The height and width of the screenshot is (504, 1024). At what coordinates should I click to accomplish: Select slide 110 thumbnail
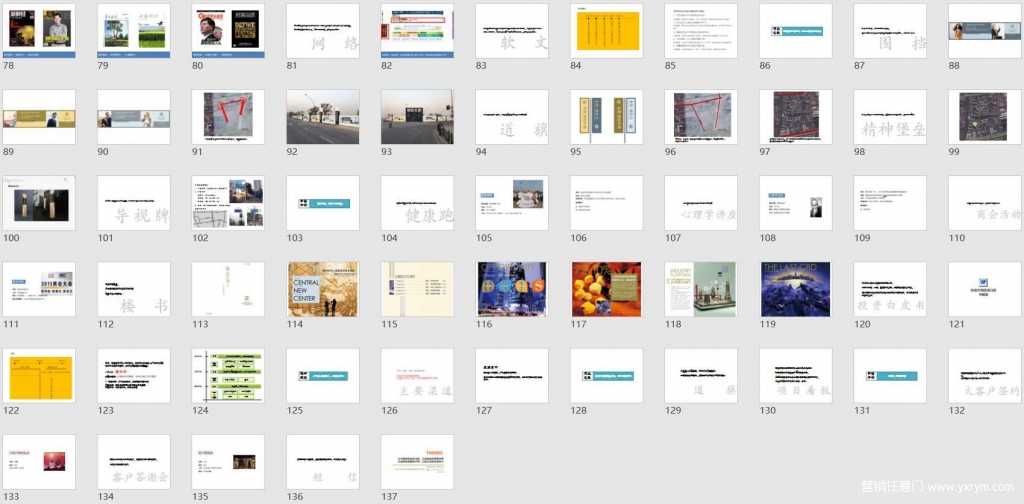[985, 202]
